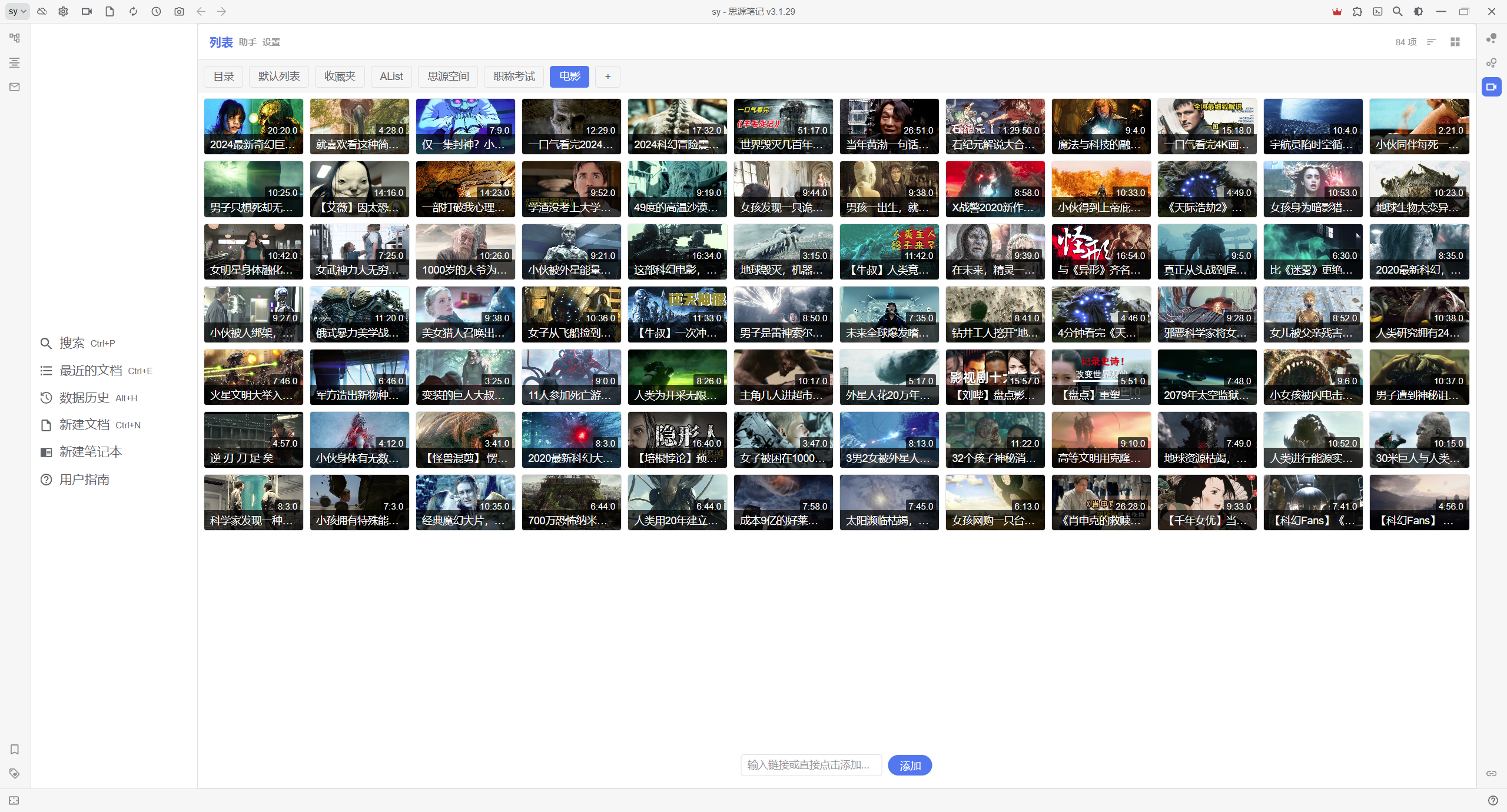Viewport: 1507px width, 812px height.
Task: Switch to the 收藏夹 tab
Action: (340, 76)
